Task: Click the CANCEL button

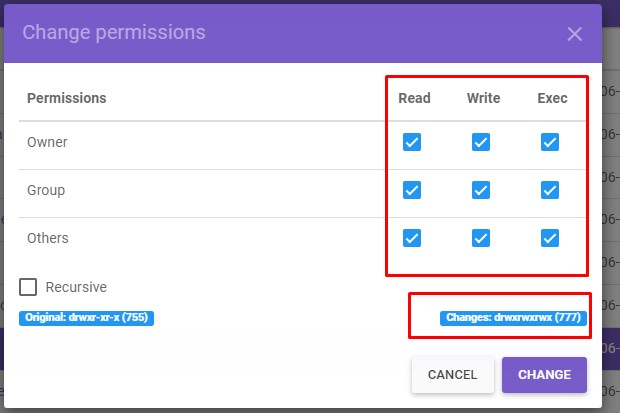Action: point(452,375)
